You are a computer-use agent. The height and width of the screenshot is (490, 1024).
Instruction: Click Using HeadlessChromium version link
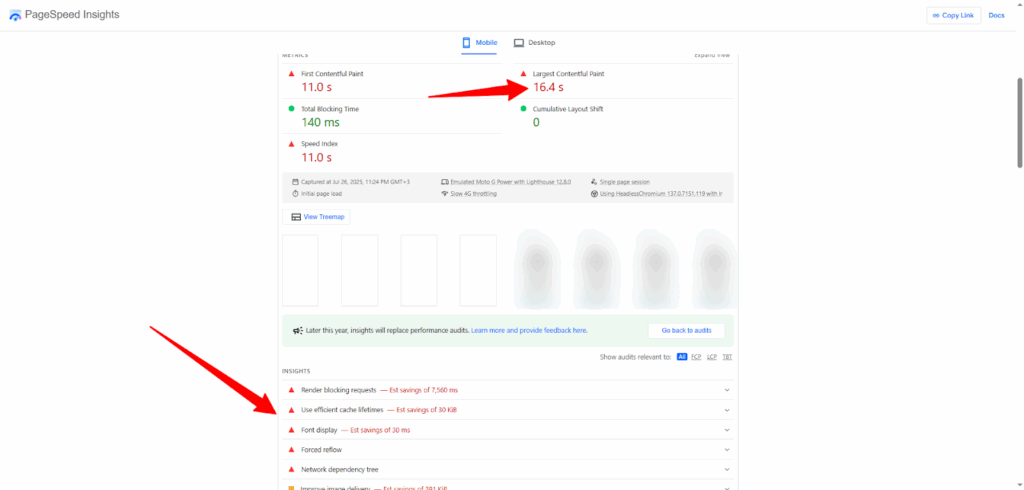660,193
